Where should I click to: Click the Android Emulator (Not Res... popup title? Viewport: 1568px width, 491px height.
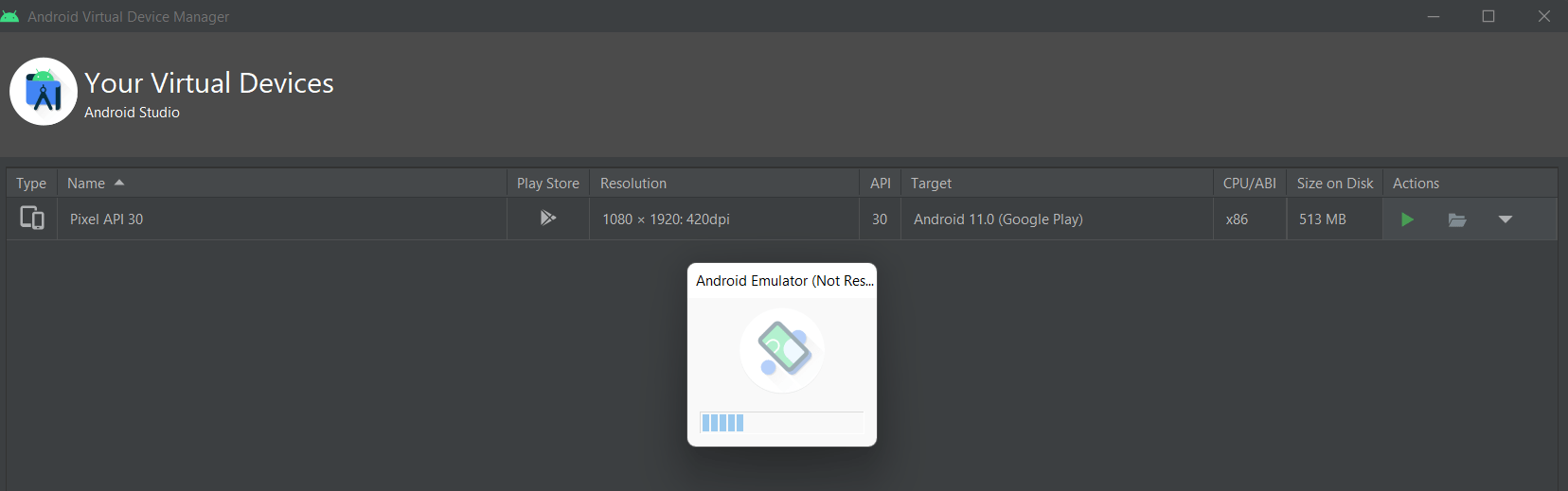[x=785, y=281]
